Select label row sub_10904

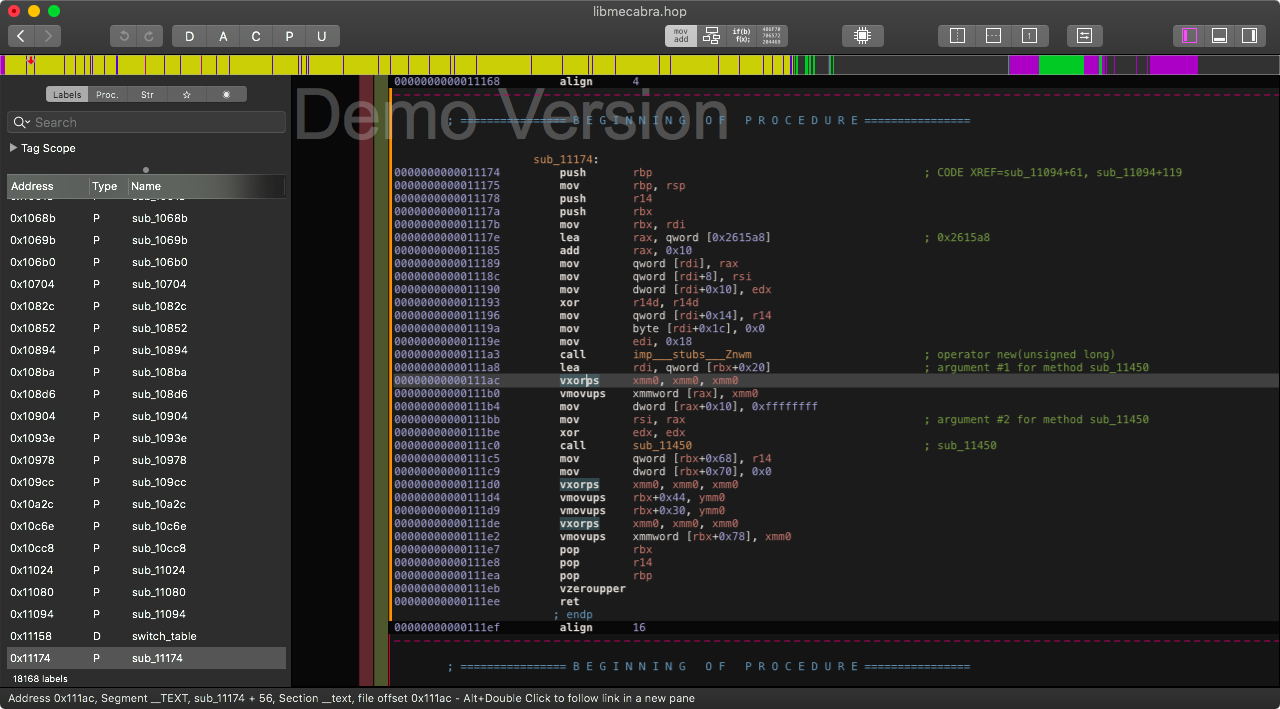(x=146, y=416)
